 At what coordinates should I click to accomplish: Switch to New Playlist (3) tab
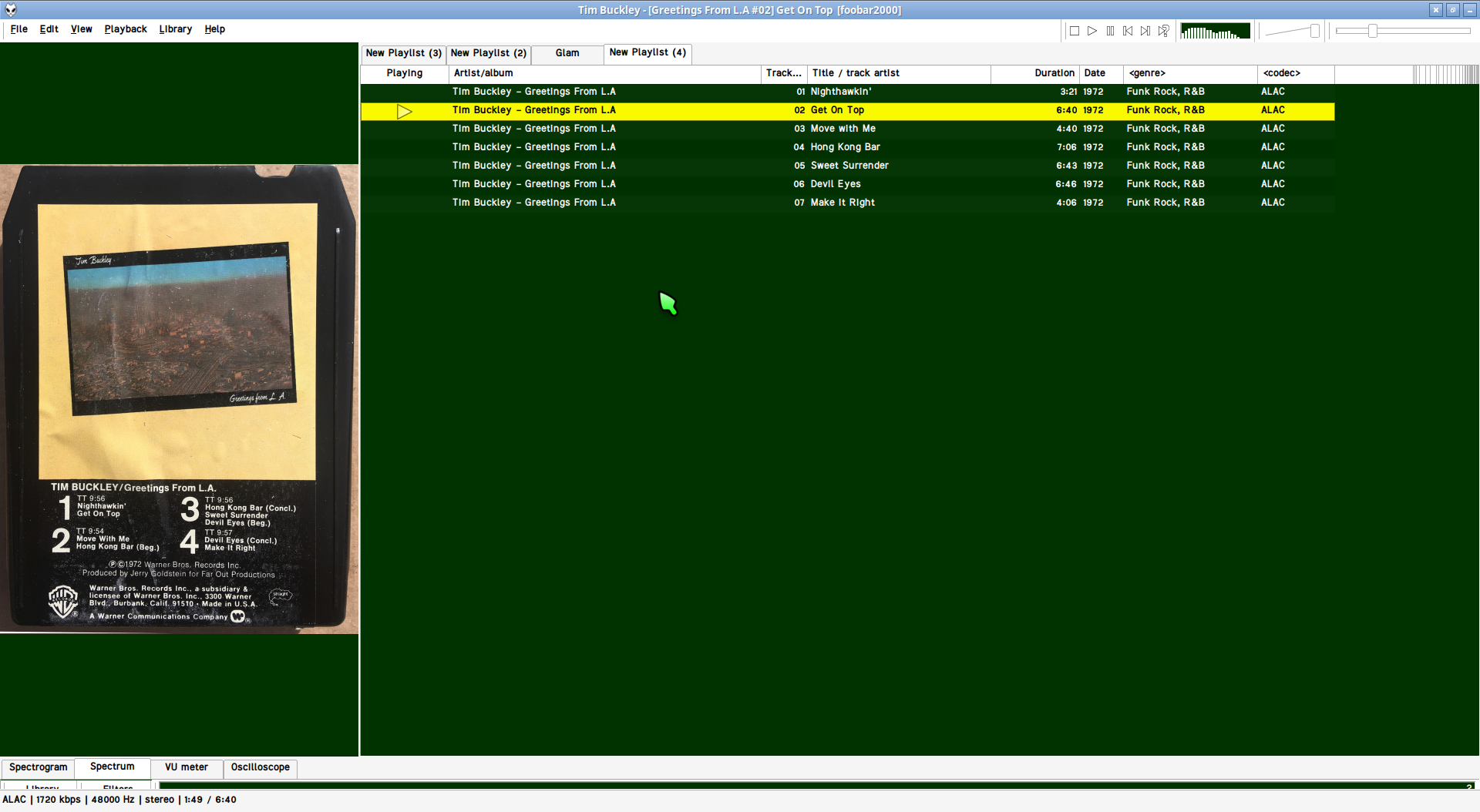pyautogui.click(x=404, y=53)
